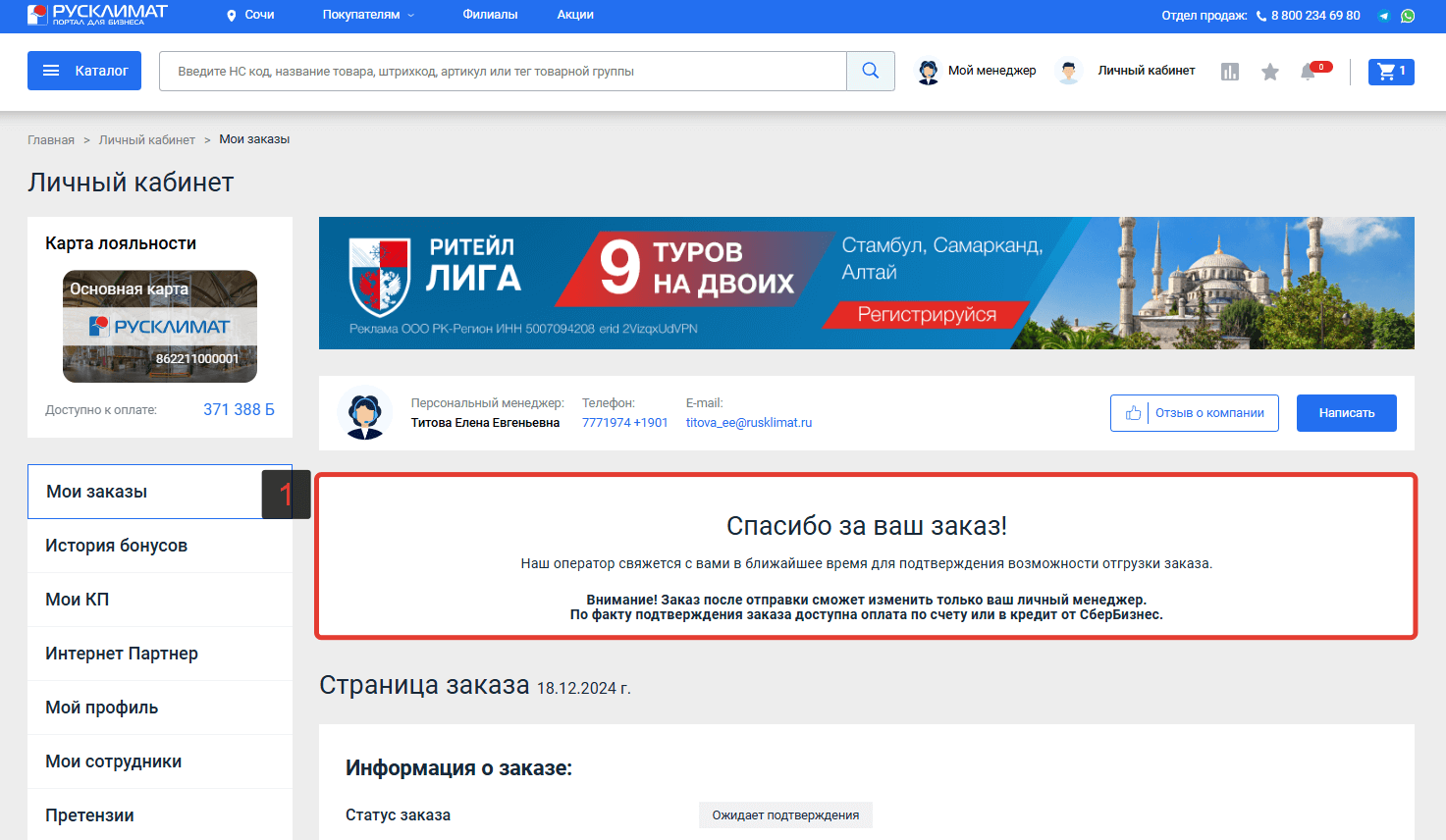Click the Спасибо за ваш заказ! heading
This screenshot has height=840, width=1446.
867,526
